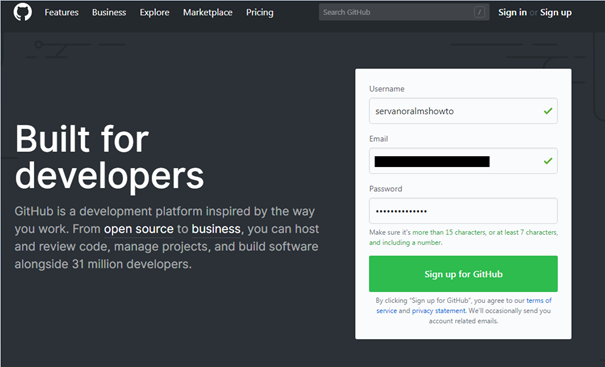Open the Features menu item
The height and width of the screenshot is (367, 605).
click(61, 12)
